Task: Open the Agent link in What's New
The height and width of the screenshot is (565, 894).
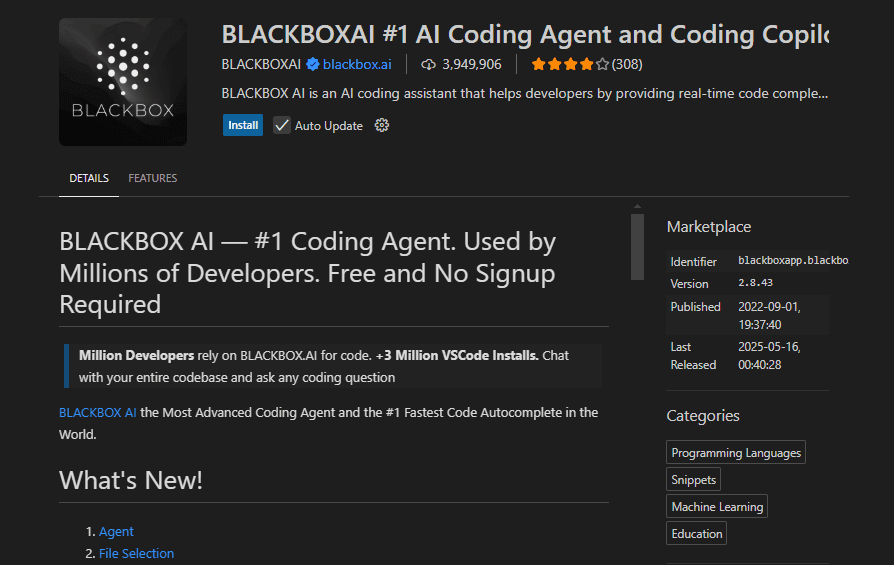Action: tap(116, 531)
